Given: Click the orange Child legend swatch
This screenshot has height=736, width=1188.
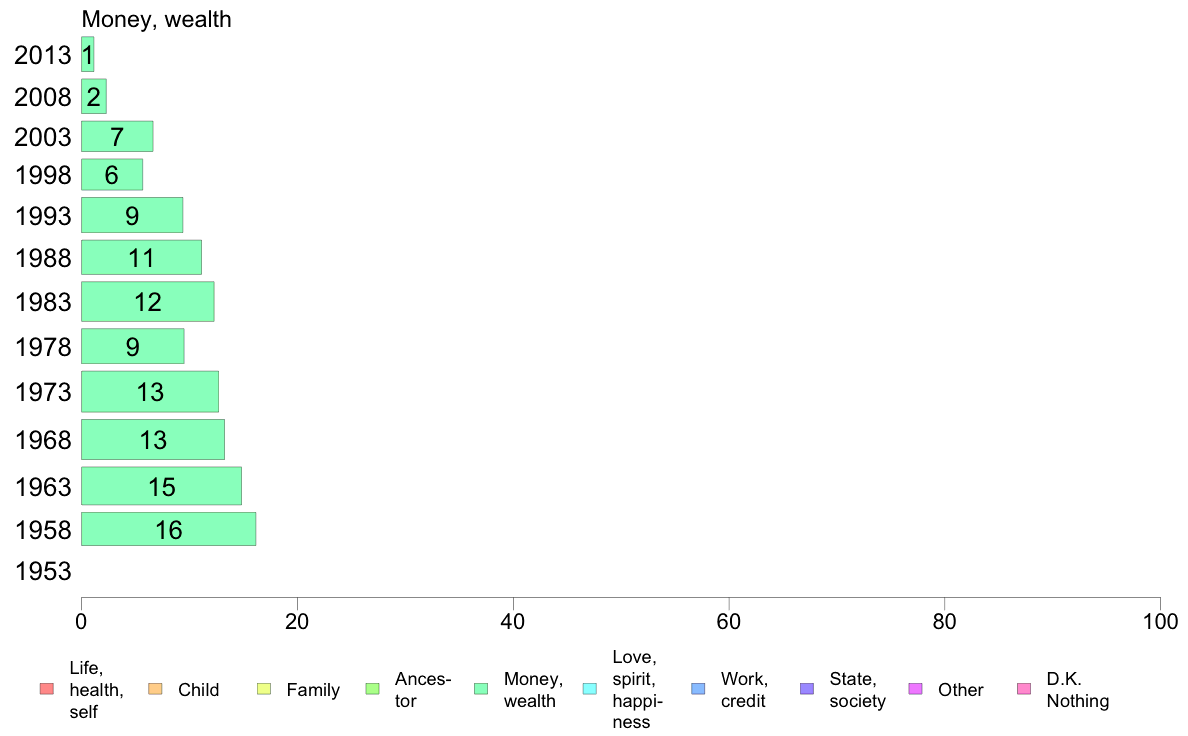Looking at the screenshot, I should 155,689.
